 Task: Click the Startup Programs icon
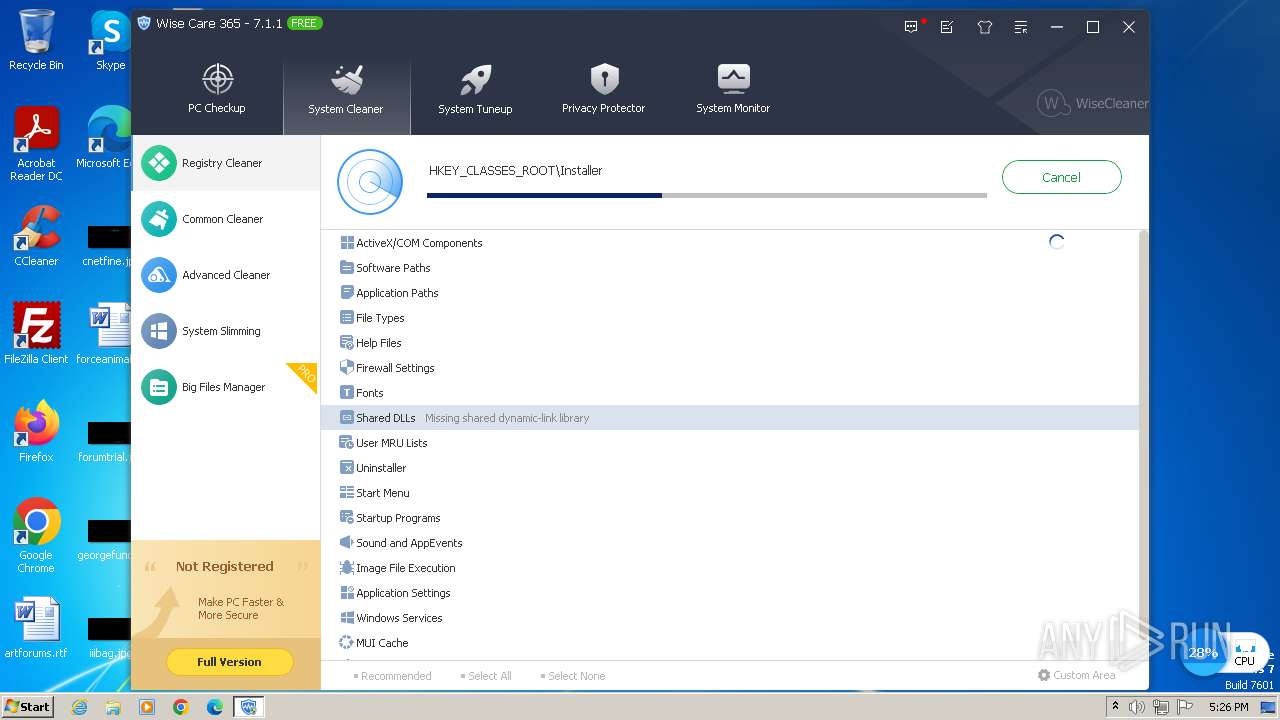pos(347,518)
